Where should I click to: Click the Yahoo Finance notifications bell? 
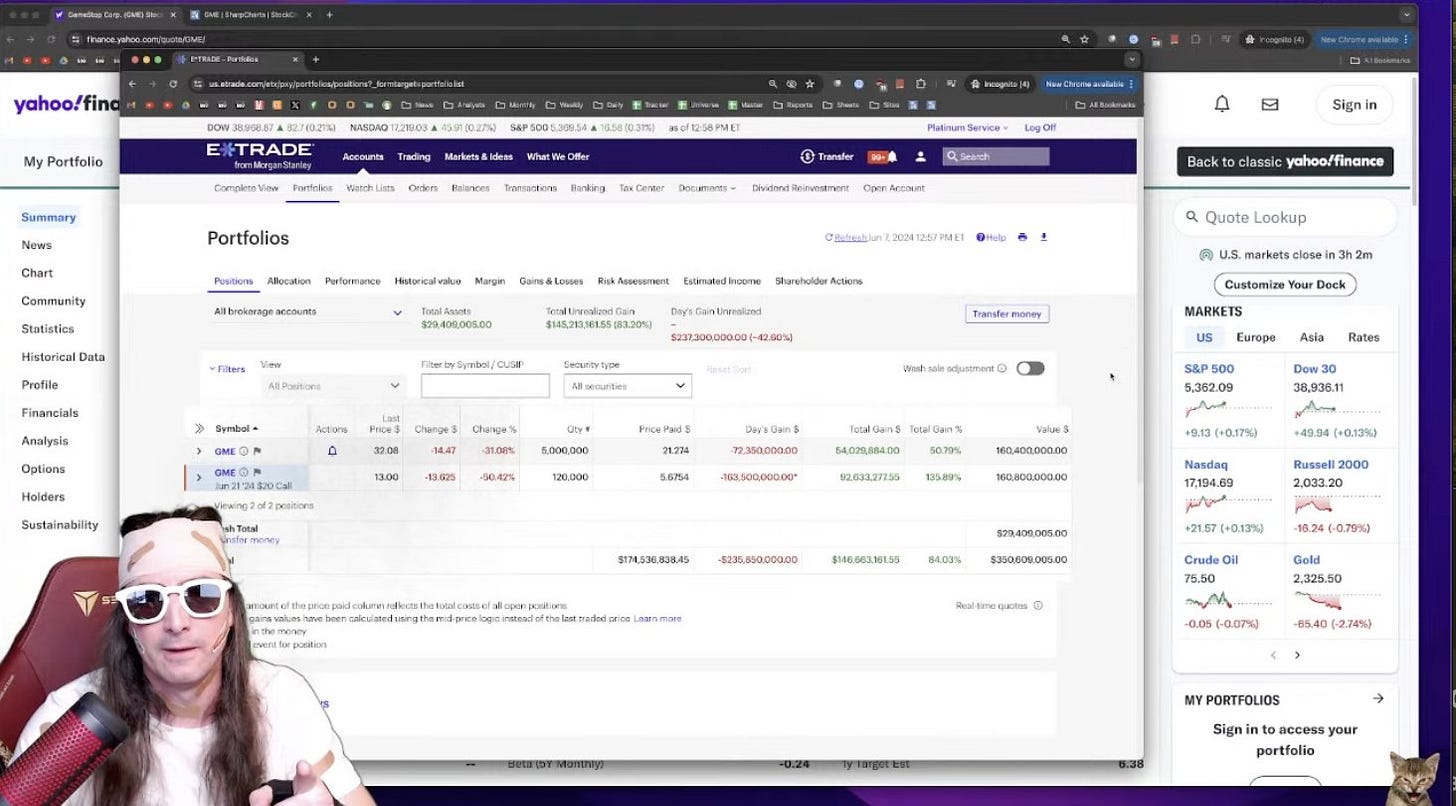point(1222,104)
